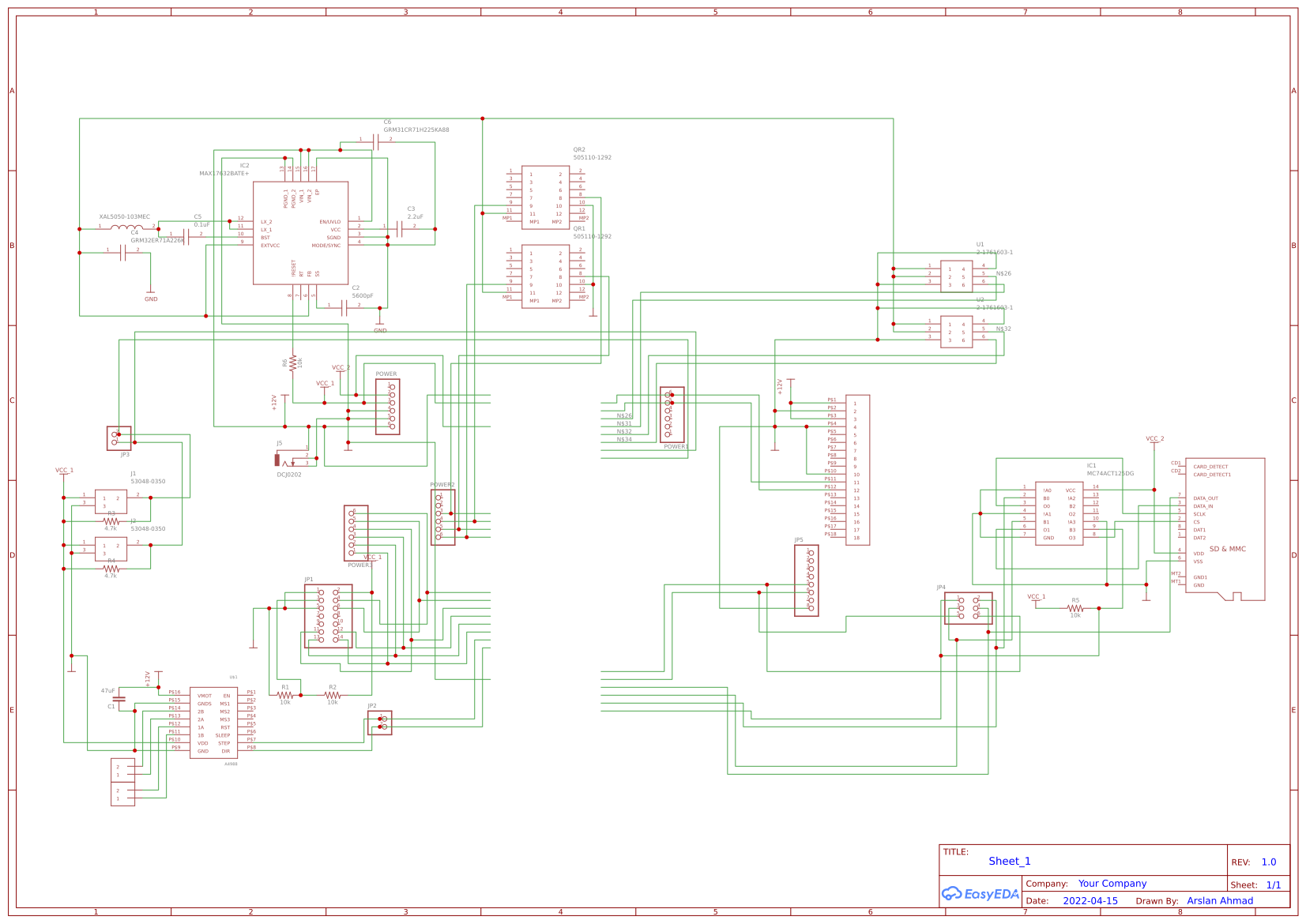Viewport: 1306px width, 924px height.
Task: Select the R6 10k resistor symbol
Action: (x=292, y=362)
